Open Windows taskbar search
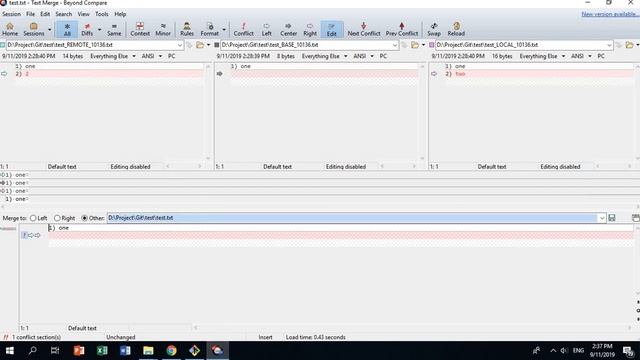 tap(32, 351)
